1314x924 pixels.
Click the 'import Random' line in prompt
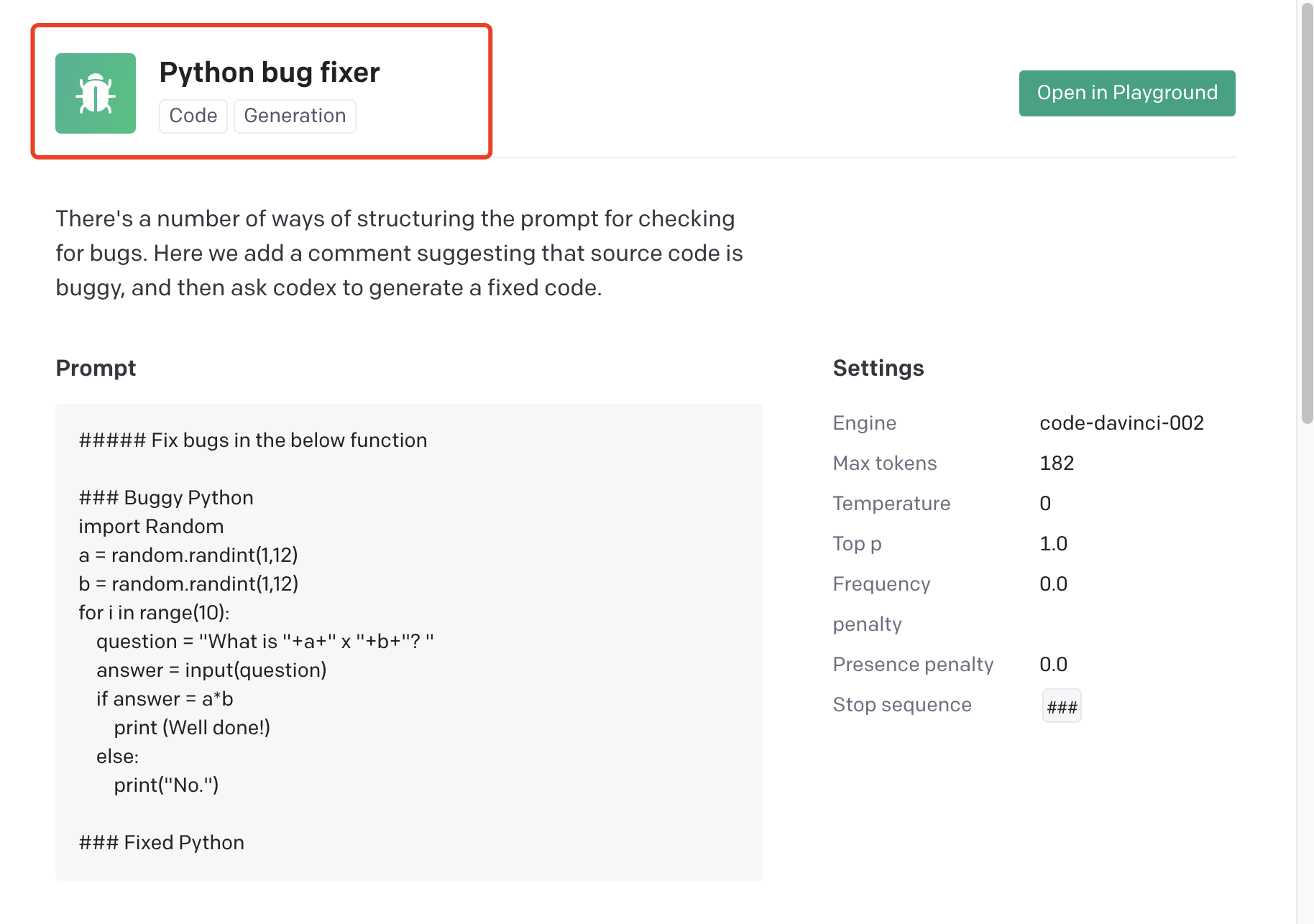[x=151, y=526]
